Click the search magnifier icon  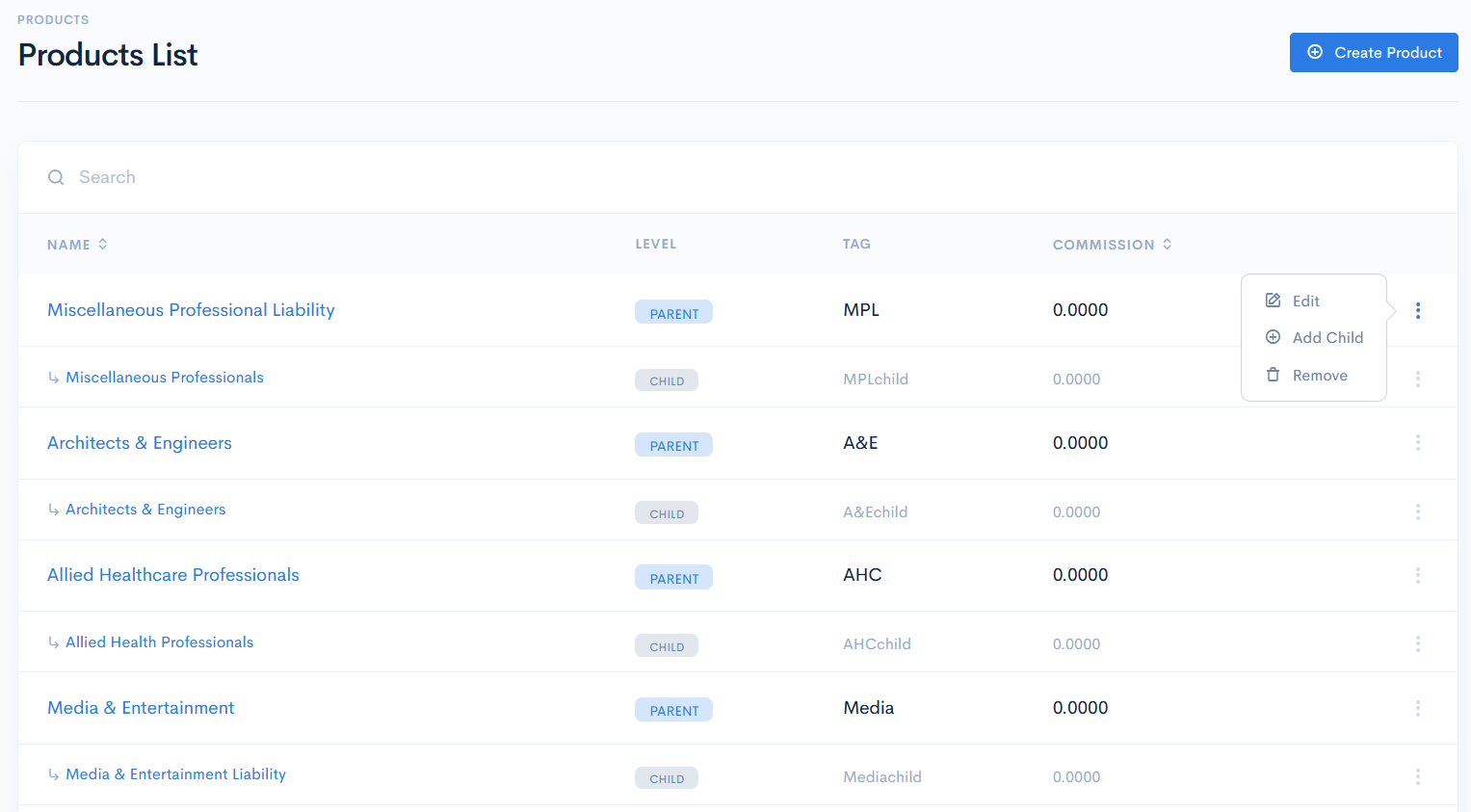pos(56,177)
